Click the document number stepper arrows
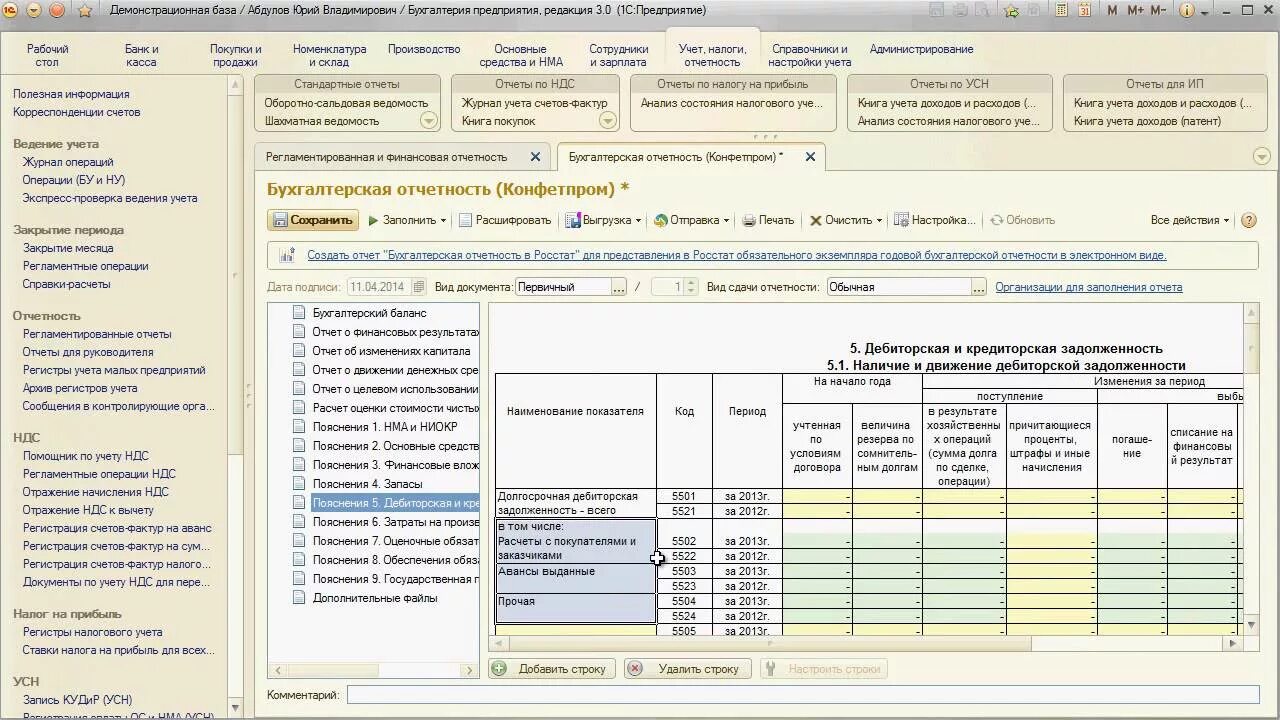This screenshot has width=1280, height=720. 690,287
